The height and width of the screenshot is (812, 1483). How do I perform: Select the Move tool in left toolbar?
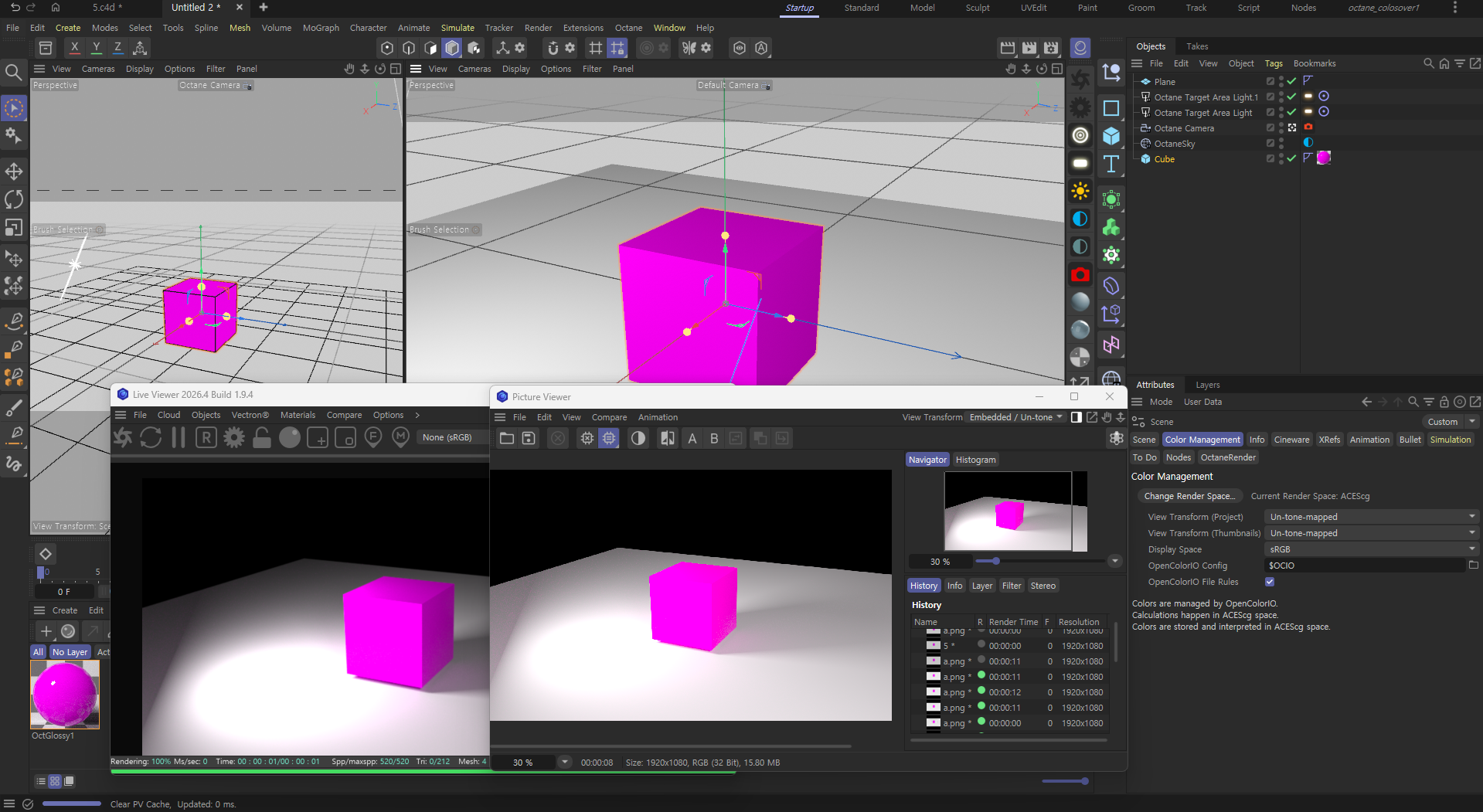coord(14,171)
